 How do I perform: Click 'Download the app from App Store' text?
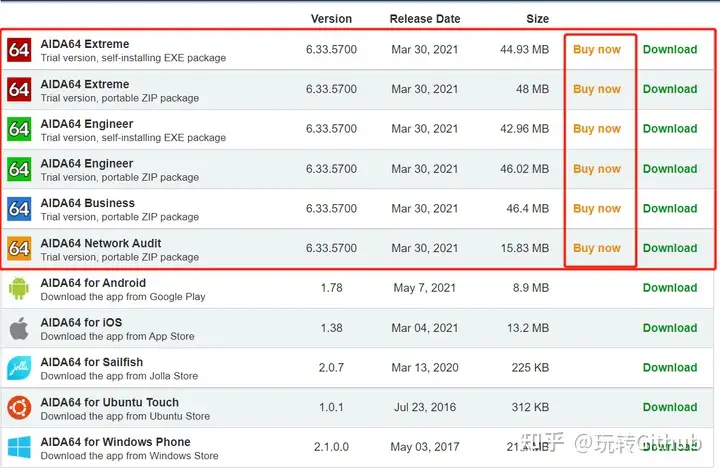118,336
